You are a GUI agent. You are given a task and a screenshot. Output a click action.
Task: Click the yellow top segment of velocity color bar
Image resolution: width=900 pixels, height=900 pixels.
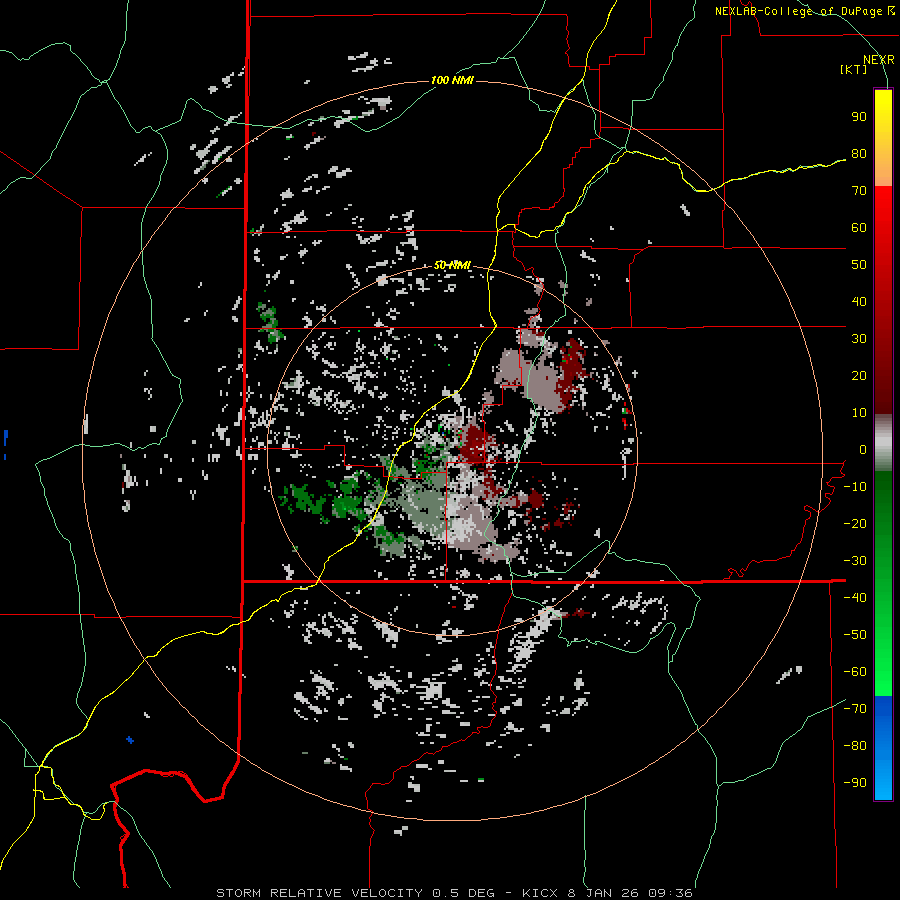(x=883, y=138)
